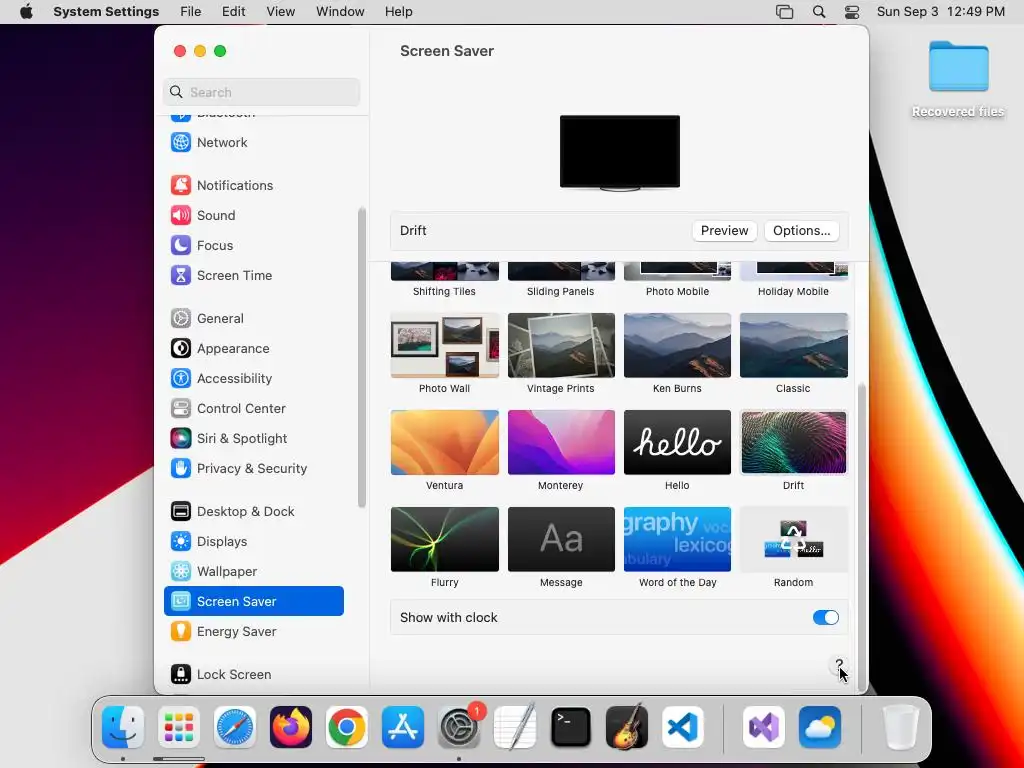Open Focus settings
The width and height of the screenshot is (1024, 768).
(x=253, y=246)
